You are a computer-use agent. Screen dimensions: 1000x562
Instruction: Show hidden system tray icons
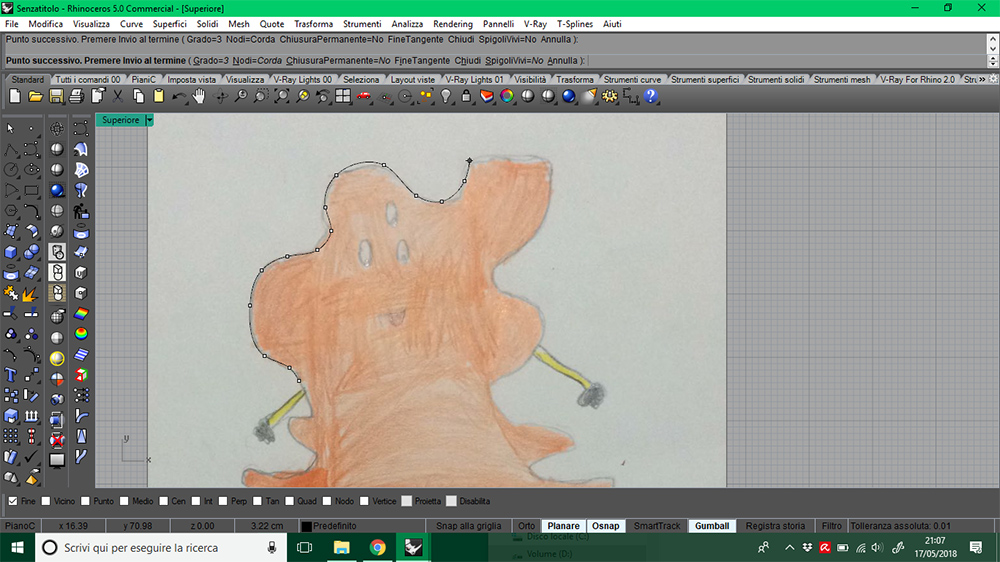tap(790, 547)
